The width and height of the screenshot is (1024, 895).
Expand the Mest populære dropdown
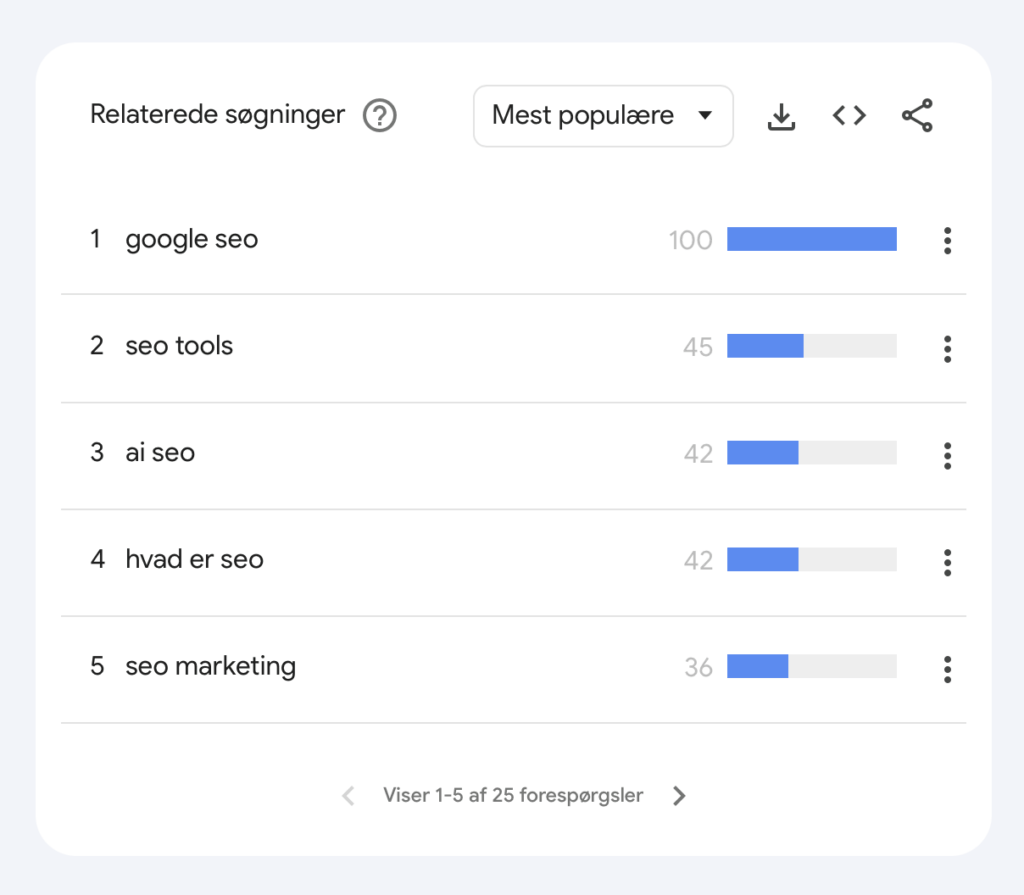pyautogui.click(x=603, y=116)
